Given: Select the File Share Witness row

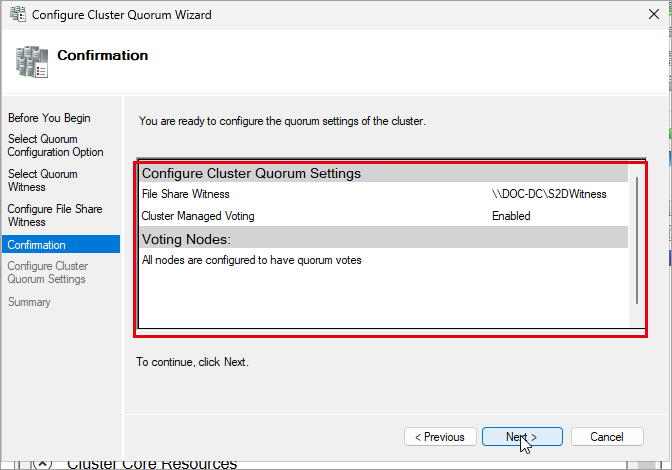Looking at the screenshot, I should [x=383, y=194].
